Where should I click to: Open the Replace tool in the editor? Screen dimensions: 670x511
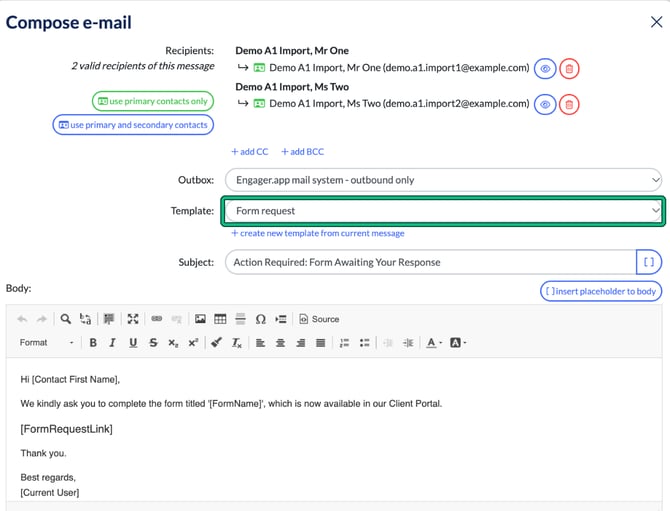[x=85, y=319]
